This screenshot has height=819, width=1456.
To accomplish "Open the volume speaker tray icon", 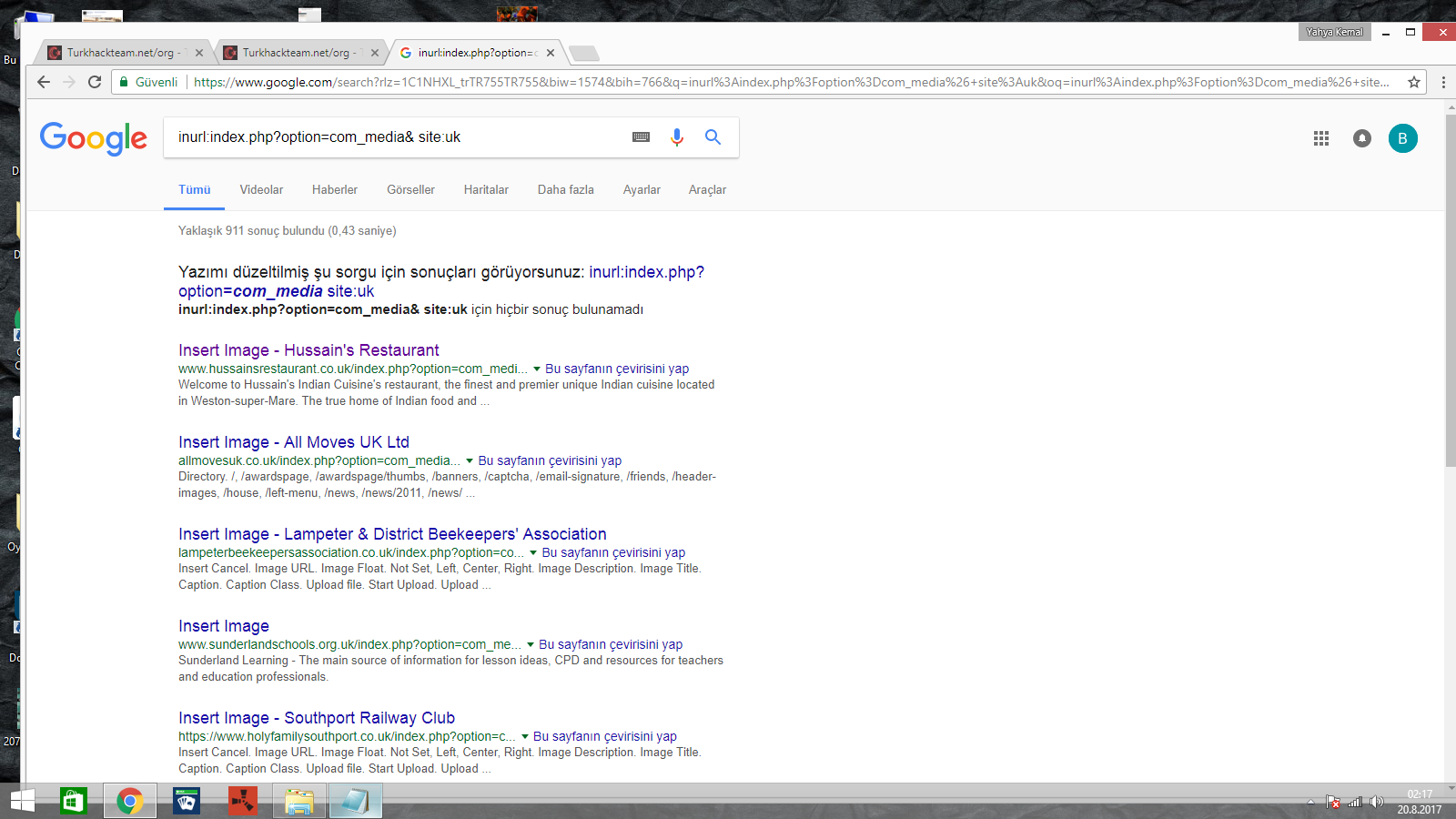I will (1377, 802).
